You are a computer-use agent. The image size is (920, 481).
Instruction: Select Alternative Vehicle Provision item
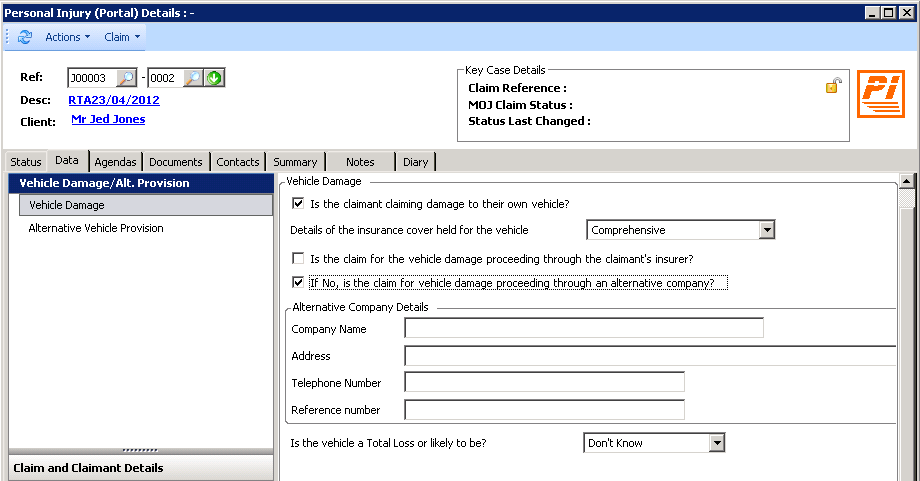[96, 228]
